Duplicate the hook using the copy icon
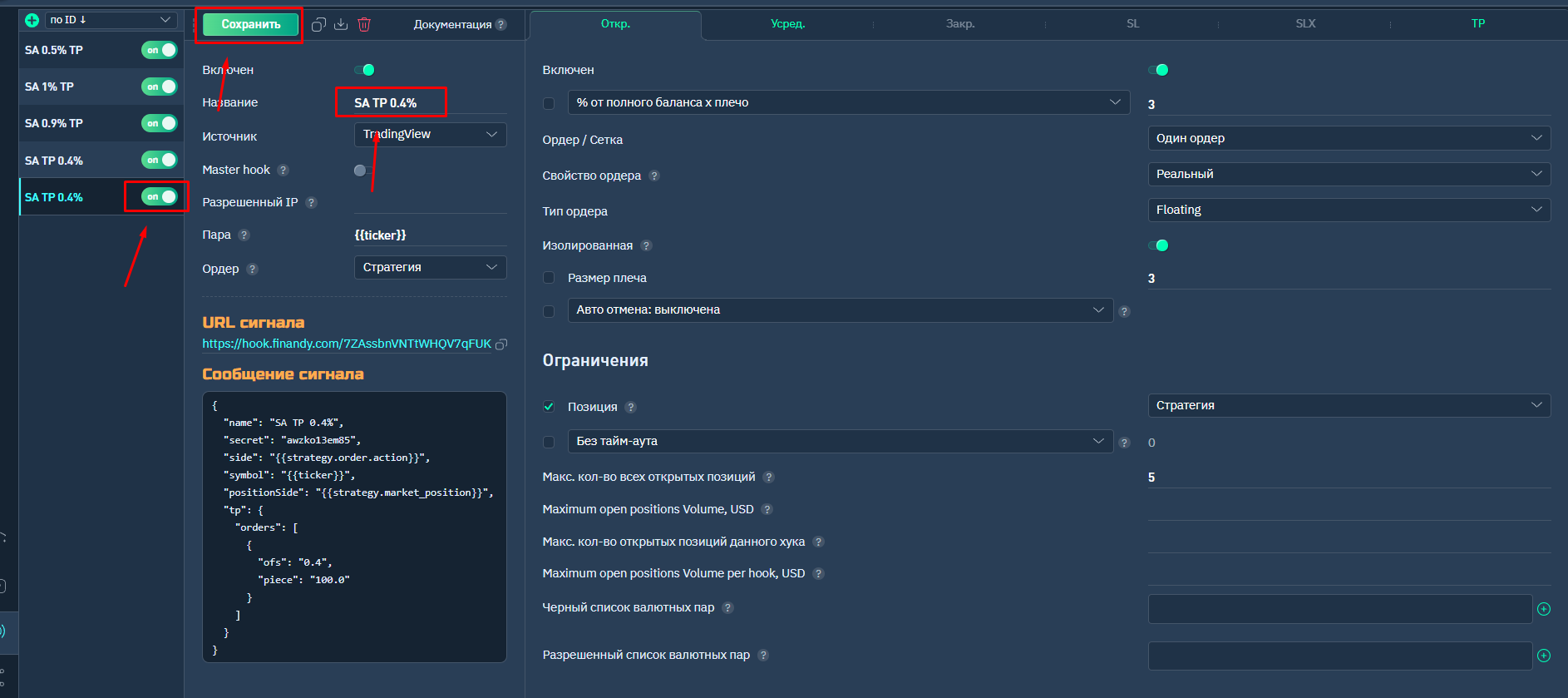Image resolution: width=1568 pixels, height=698 pixels. tap(318, 24)
